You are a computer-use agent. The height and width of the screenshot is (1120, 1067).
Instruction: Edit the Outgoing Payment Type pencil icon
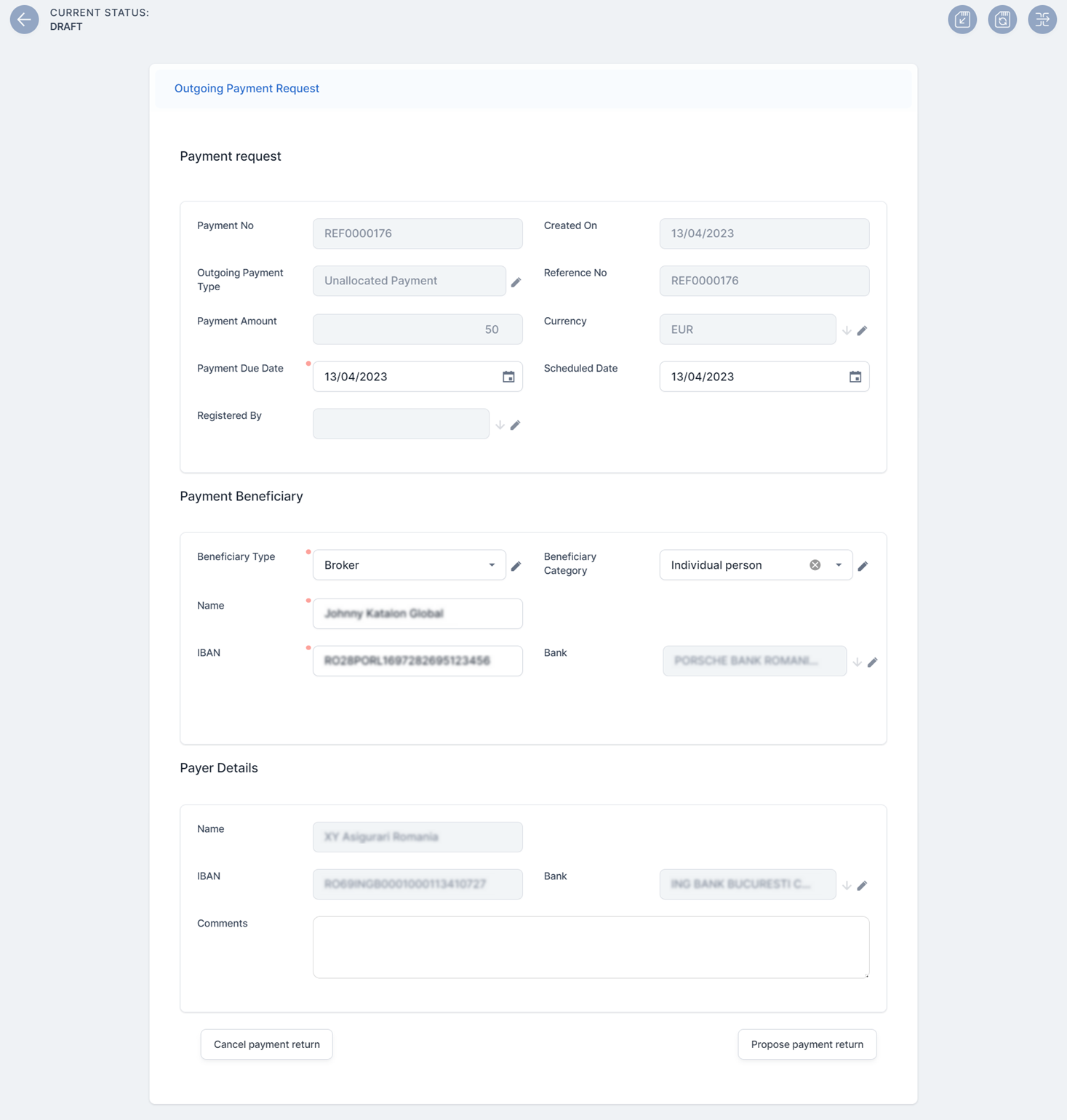(516, 282)
